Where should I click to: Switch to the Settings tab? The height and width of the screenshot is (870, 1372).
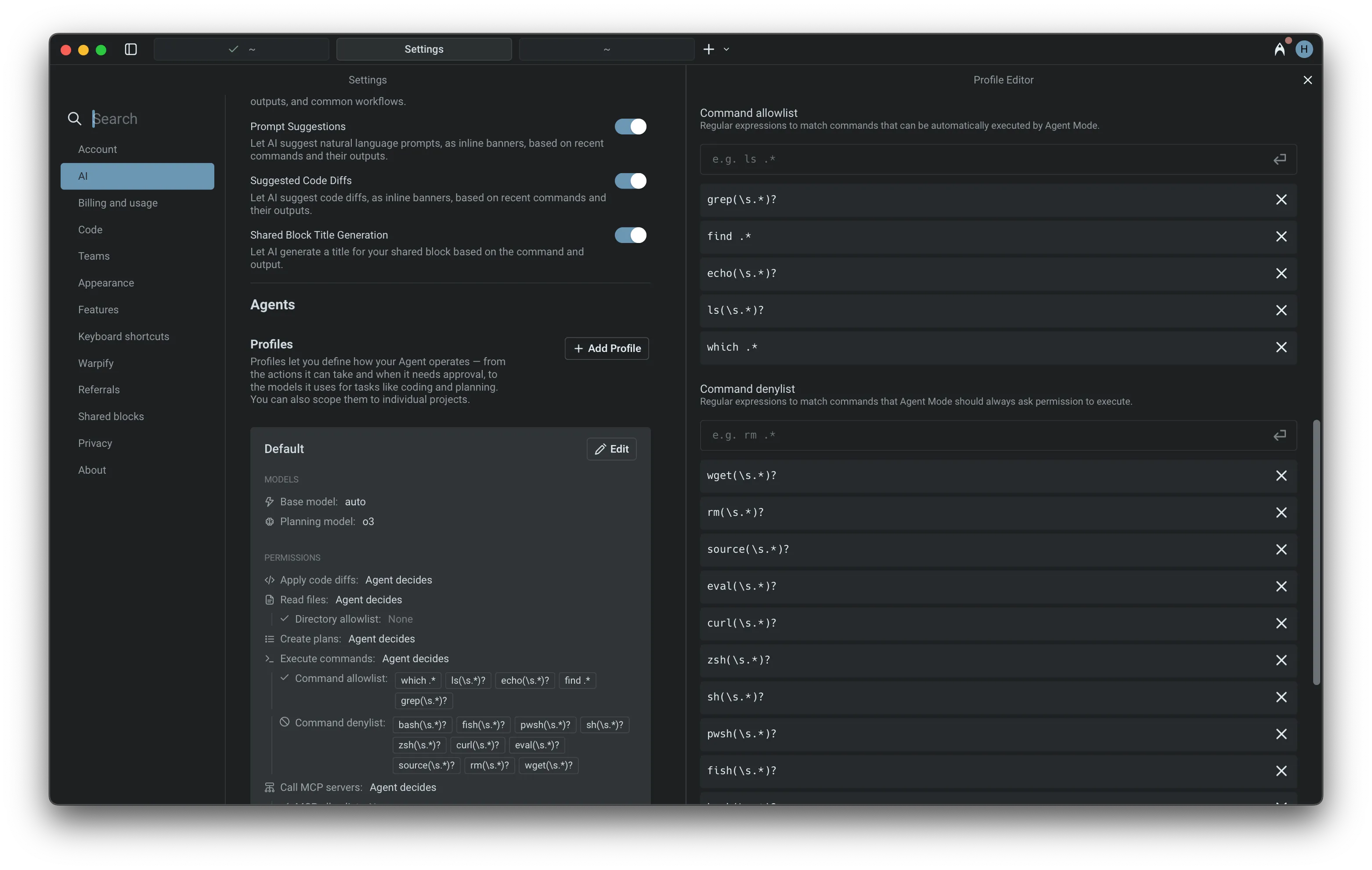[423, 48]
